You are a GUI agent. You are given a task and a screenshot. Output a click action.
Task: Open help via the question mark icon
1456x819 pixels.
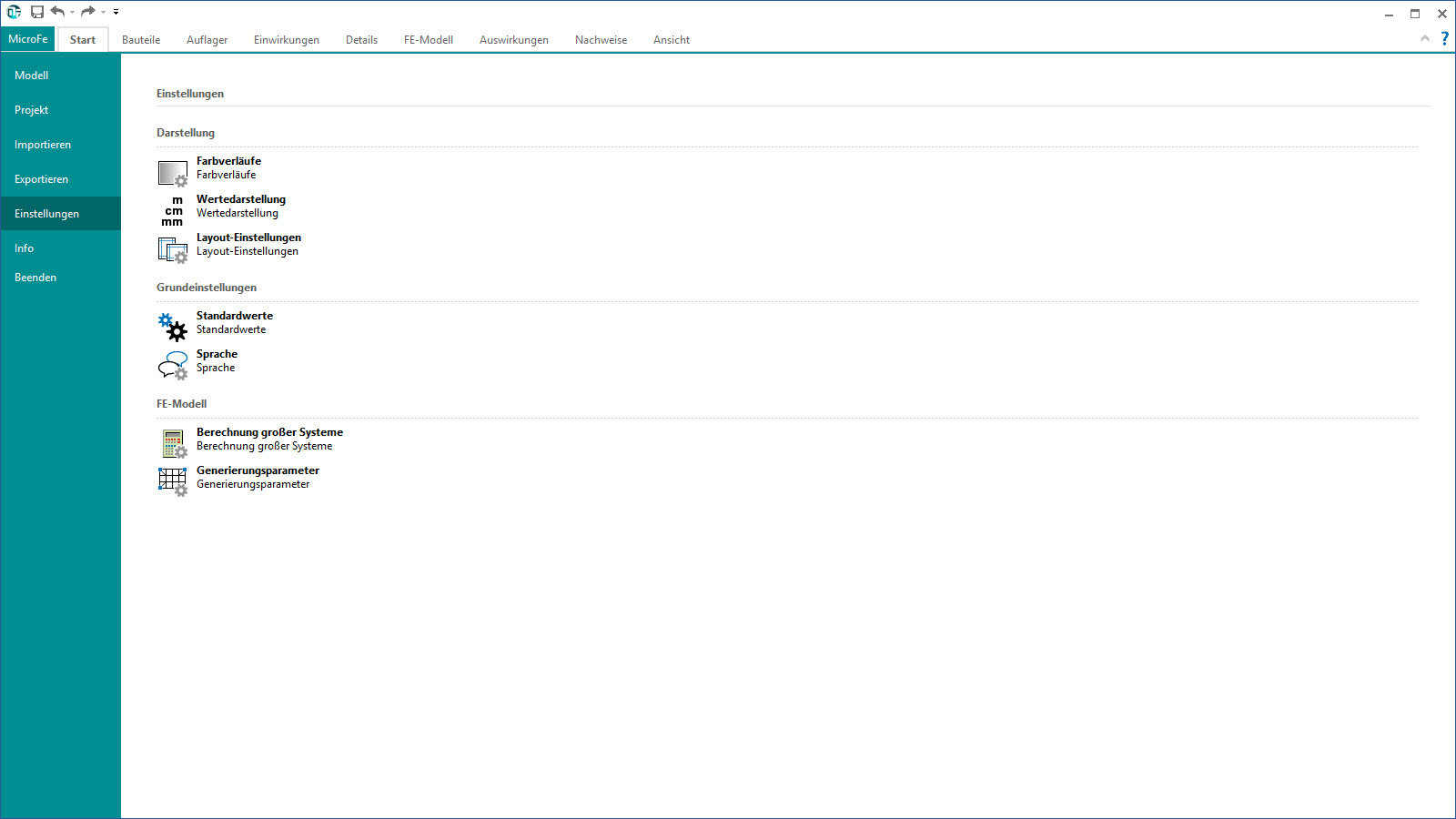tap(1444, 38)
